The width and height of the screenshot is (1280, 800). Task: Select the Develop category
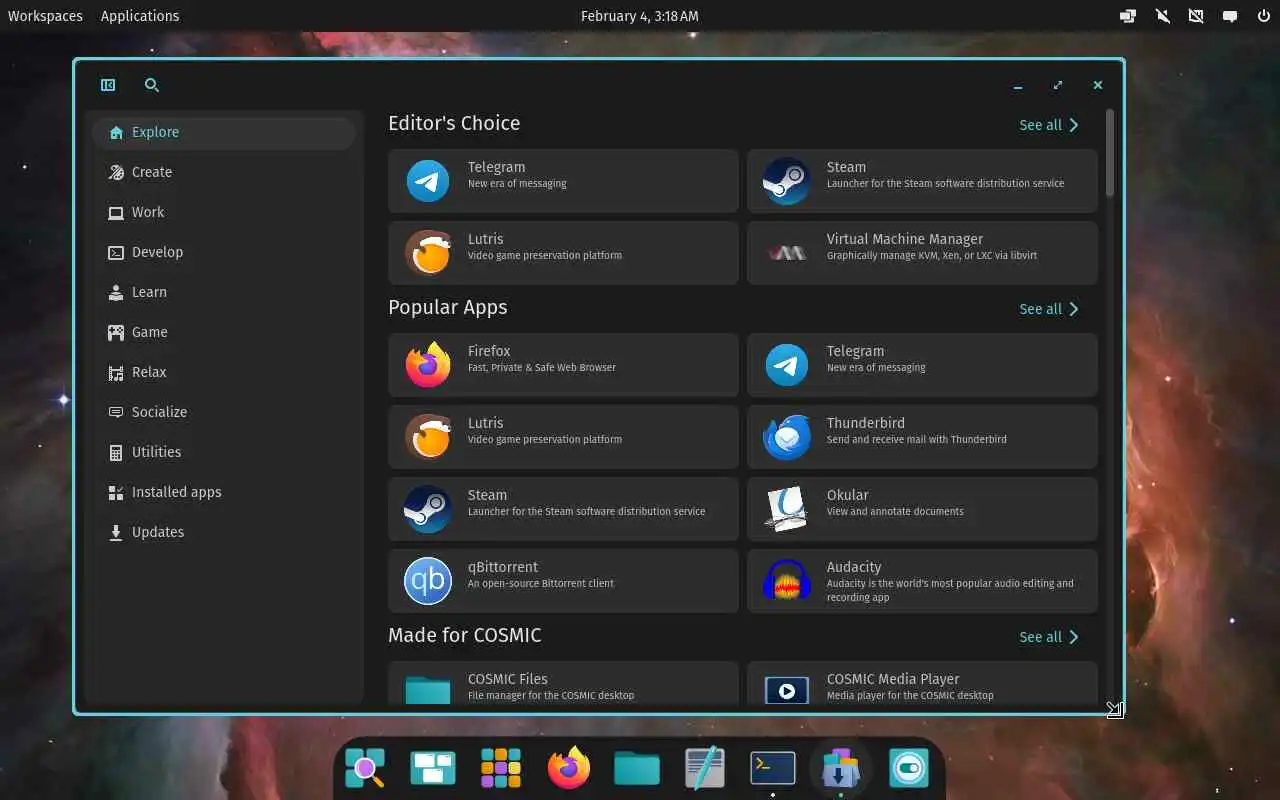[224, 252]
